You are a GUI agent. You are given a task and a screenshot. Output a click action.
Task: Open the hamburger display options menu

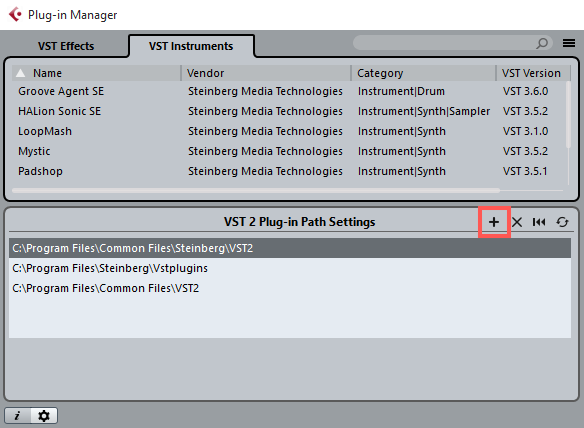(x=569, y=43)
